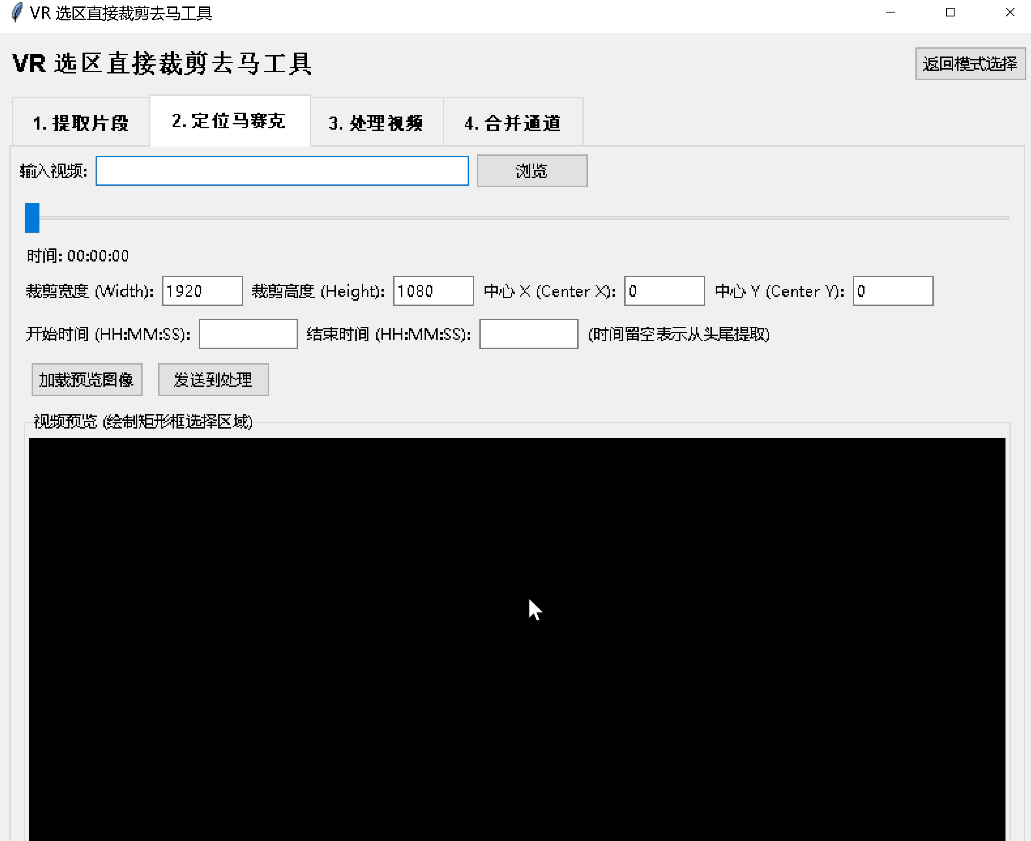Viewport: 1031px width, 841px height.
Task: Click inside the black video preview canvas
Action: pos(517,639)
